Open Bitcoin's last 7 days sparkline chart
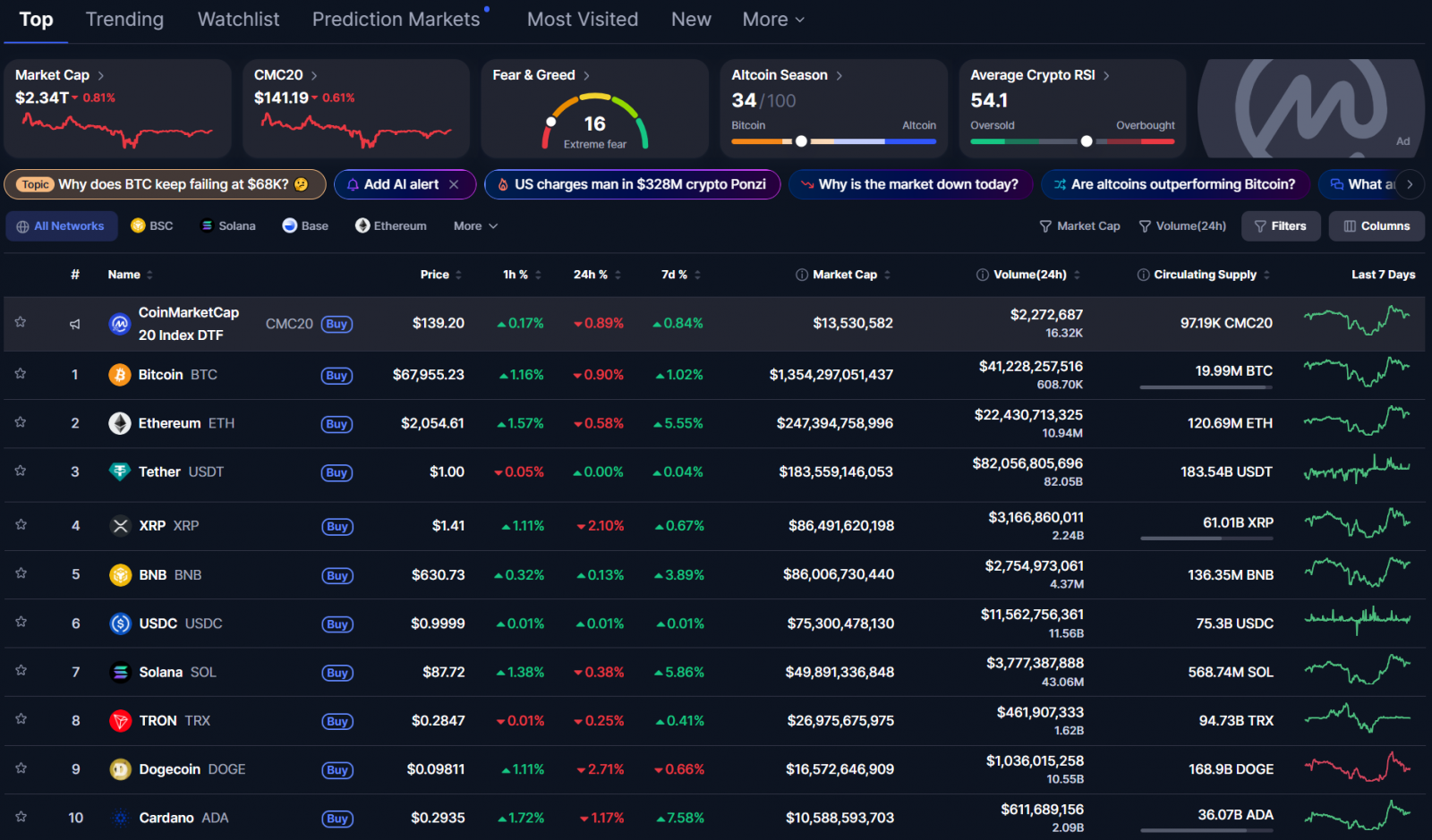This screenshot has height=840, width=1432. [x=1356, y=371]
